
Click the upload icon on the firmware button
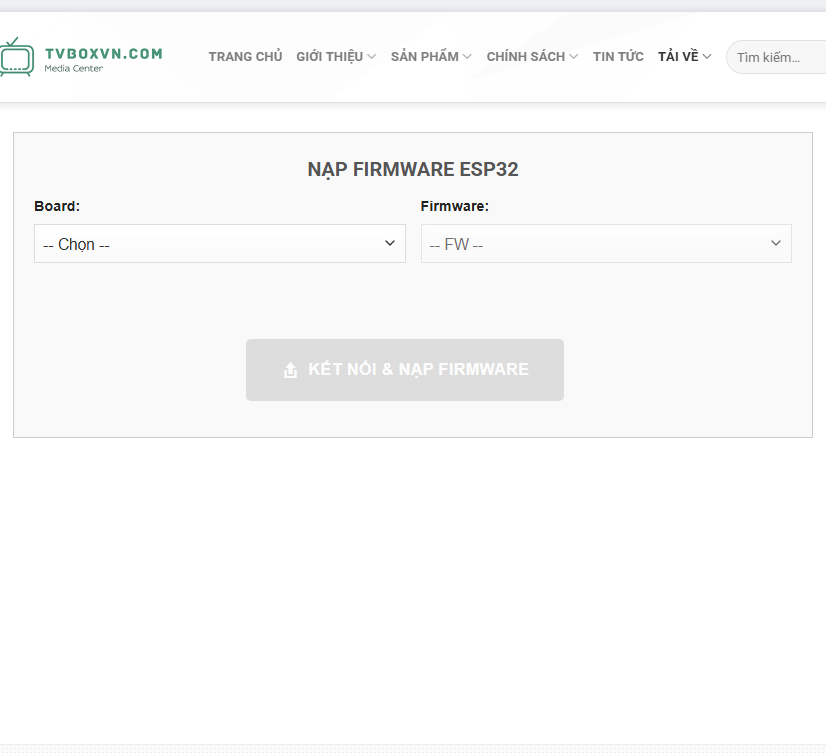click(290, 371)
